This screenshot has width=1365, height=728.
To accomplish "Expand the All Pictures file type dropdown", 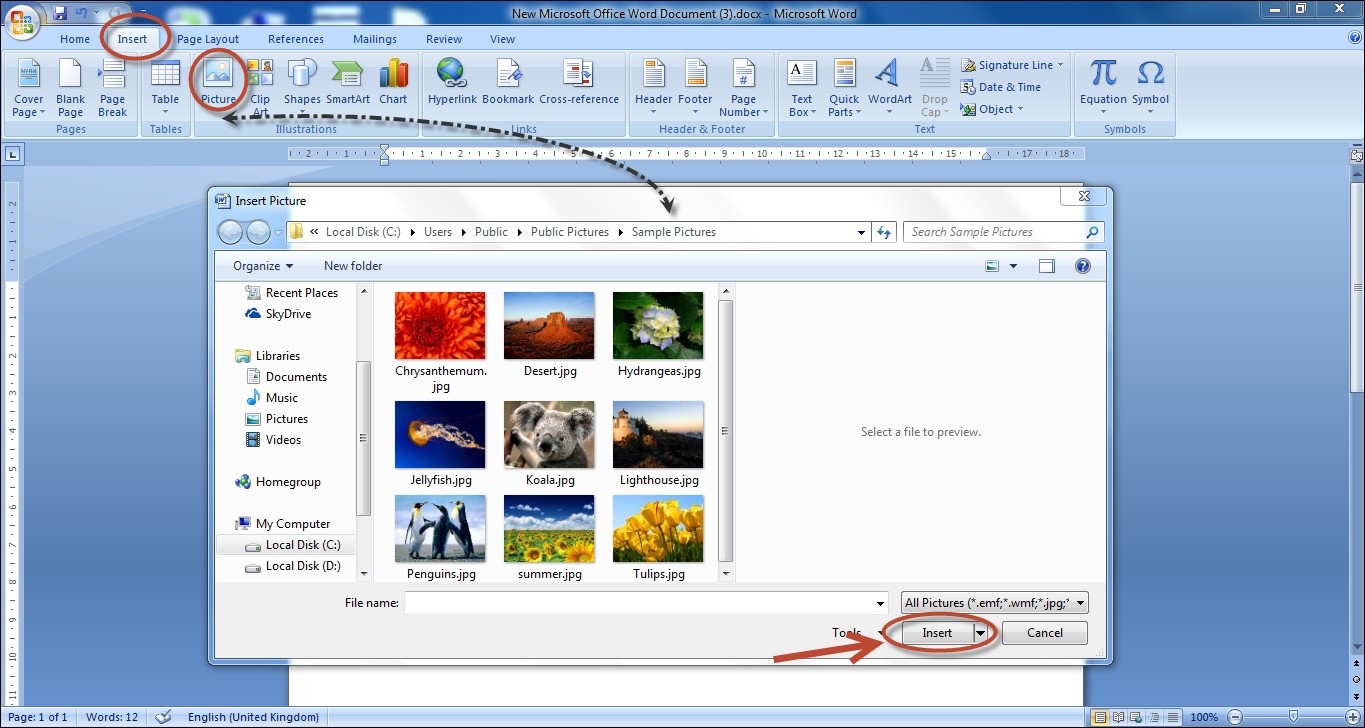I will [x=1081, y=603].
